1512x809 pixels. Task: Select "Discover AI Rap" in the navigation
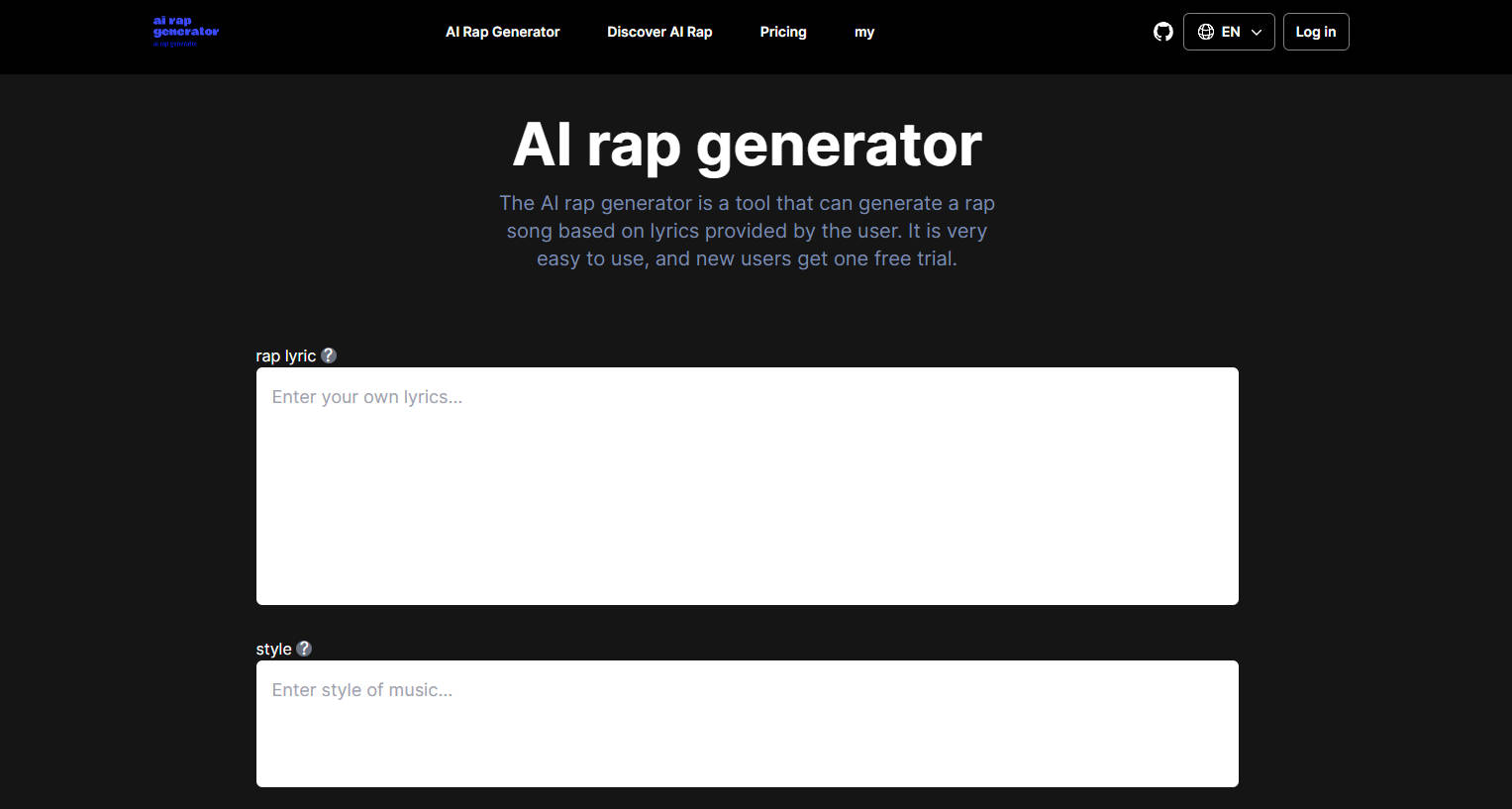click(659, 31)
